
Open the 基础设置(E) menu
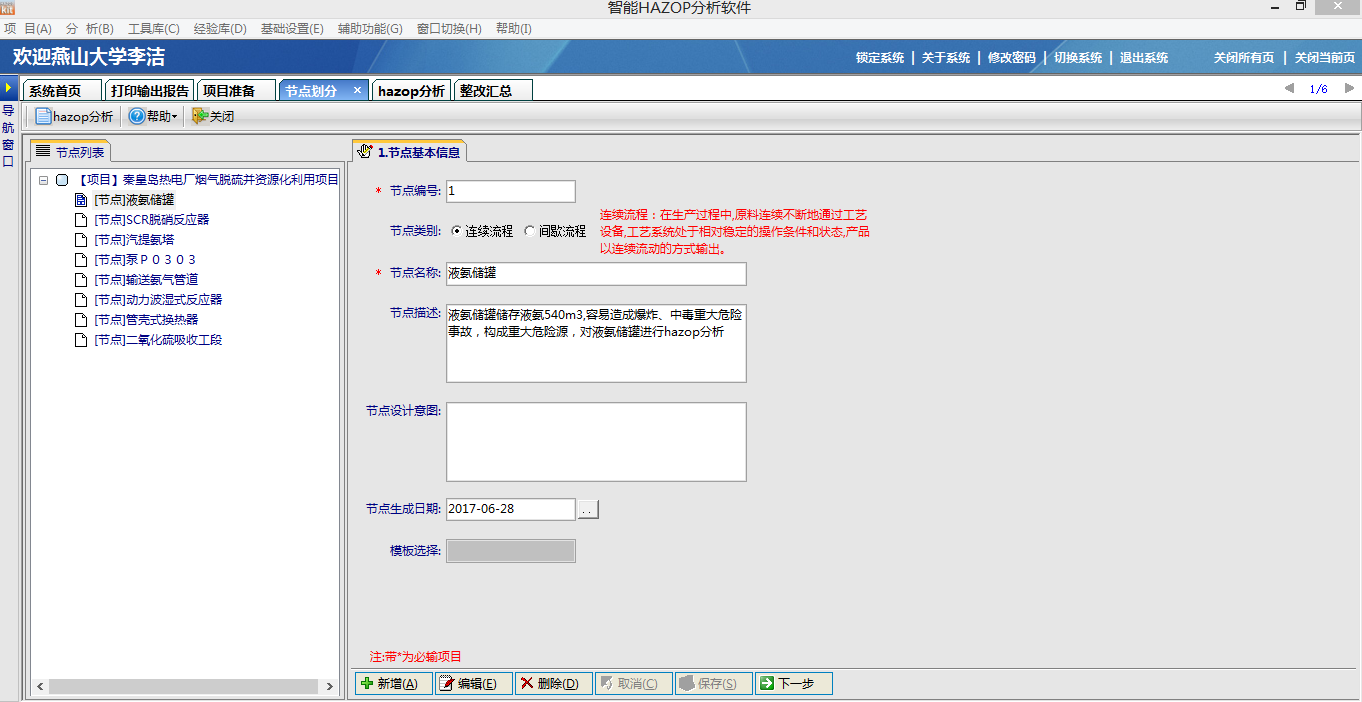292,29
